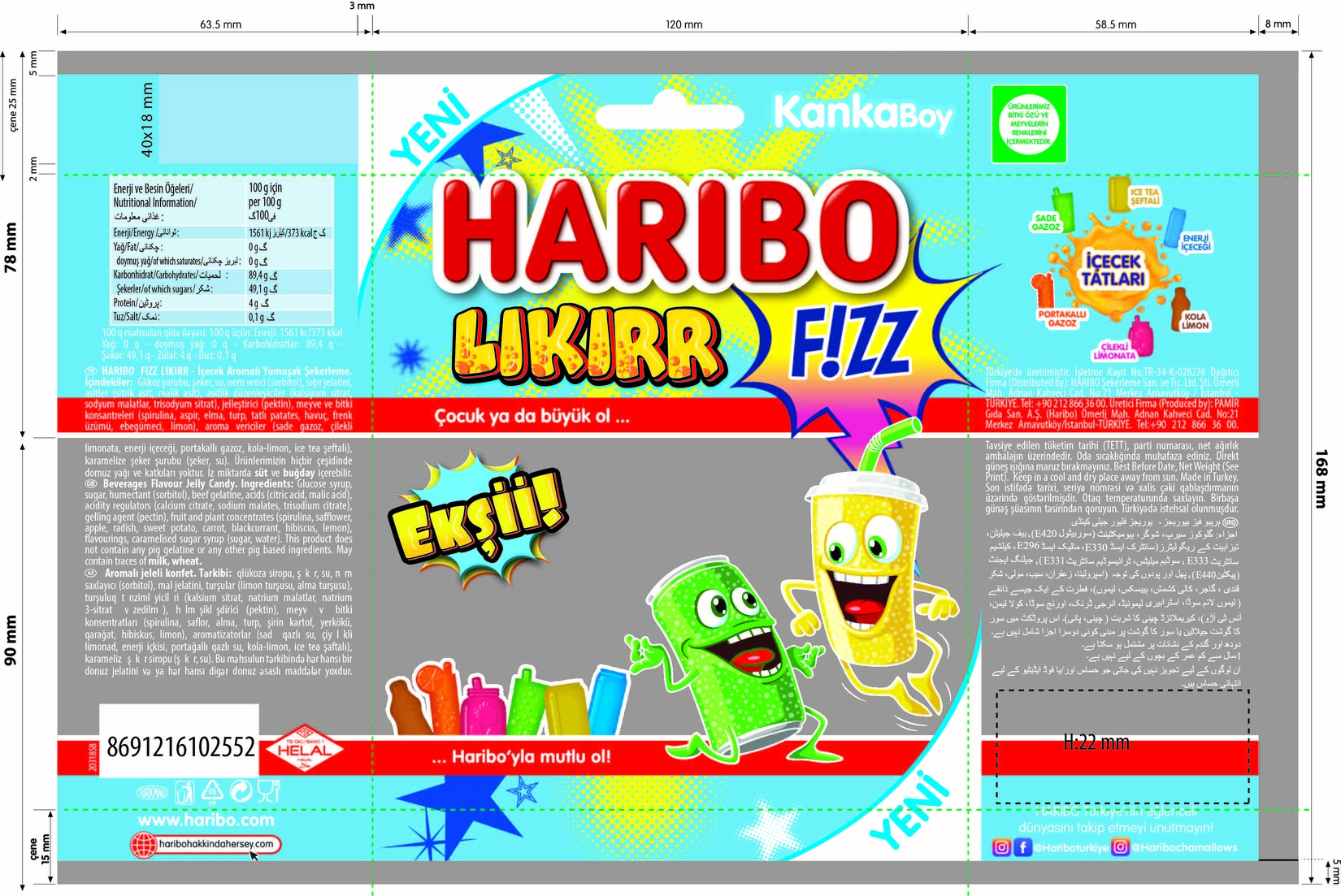Click the tidy-man litter bin icon

(x=185, y=791)
